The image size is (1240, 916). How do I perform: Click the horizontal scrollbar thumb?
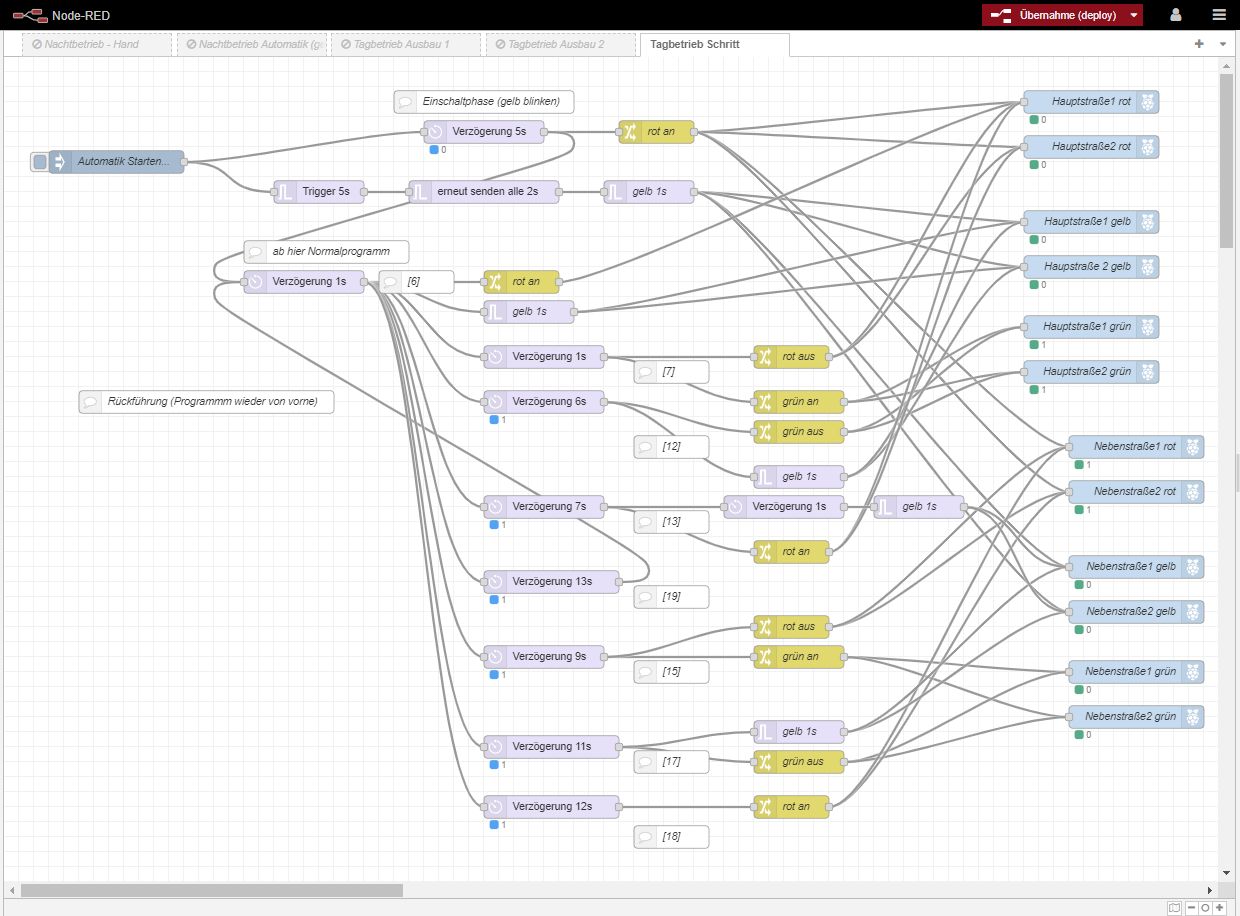point(211,890)
